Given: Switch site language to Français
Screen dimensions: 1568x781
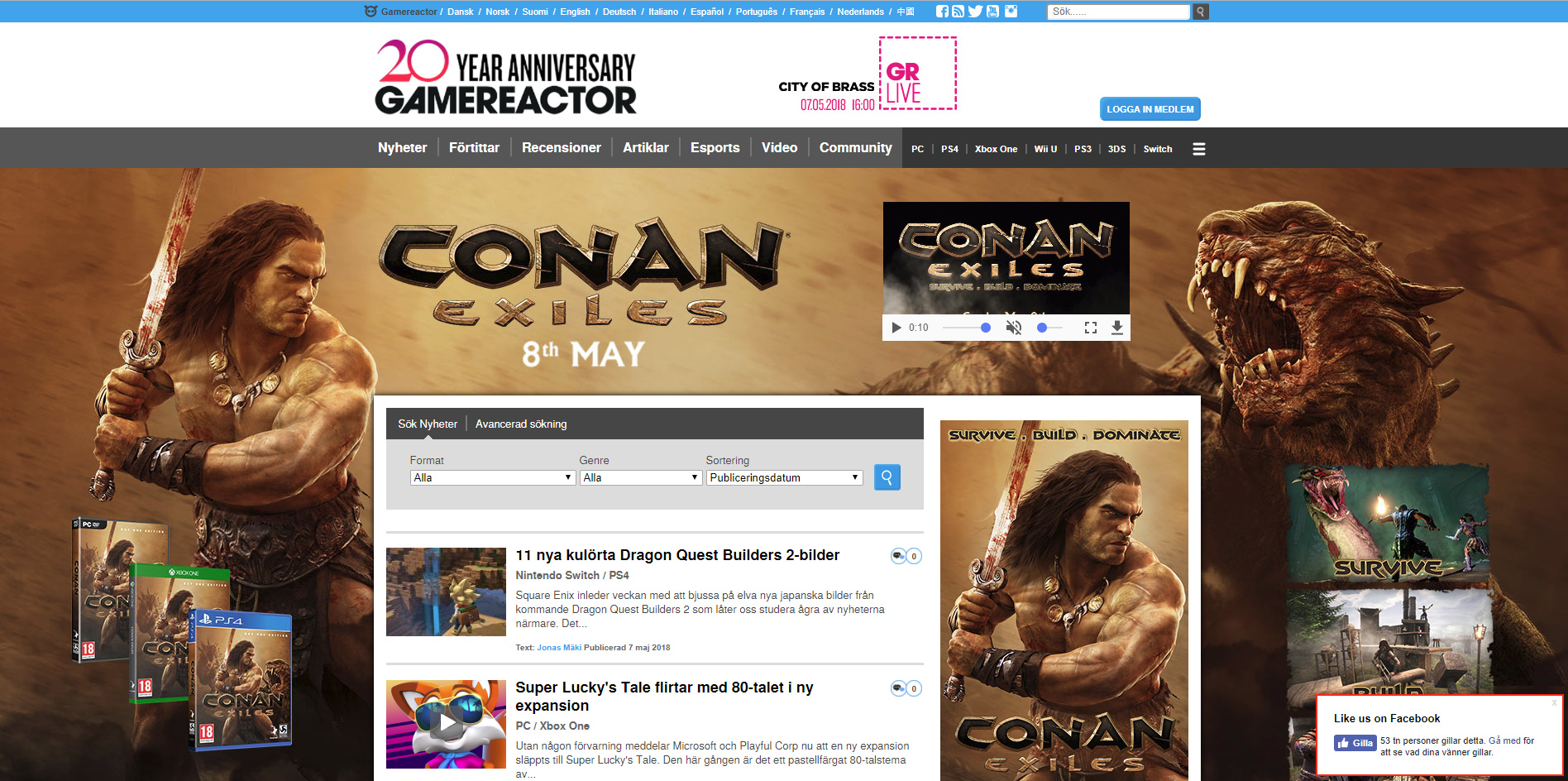Looking at the screenshot, I should [807, 12].
